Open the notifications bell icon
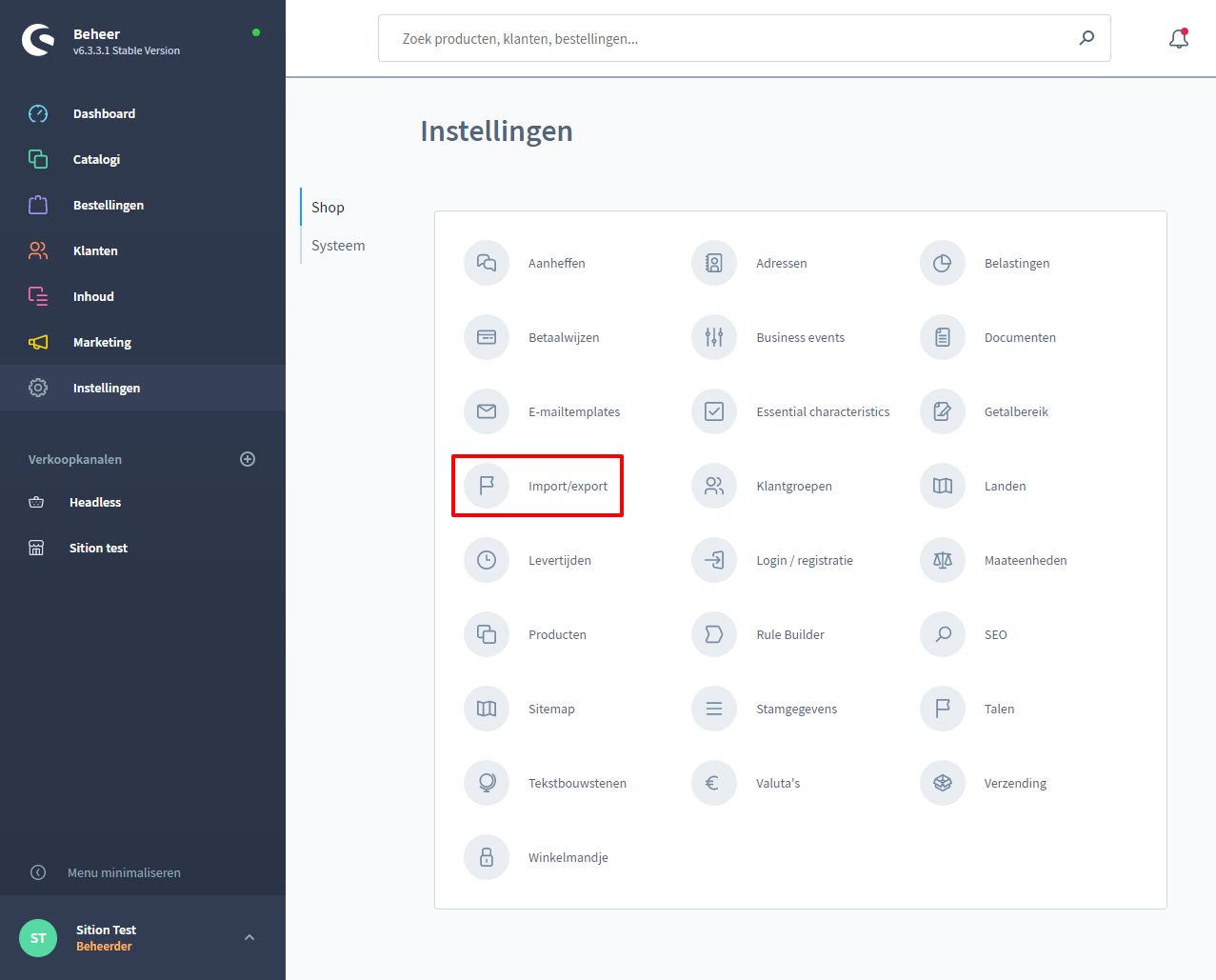This screenshot has height=980, width=1216. [1178, 39]
